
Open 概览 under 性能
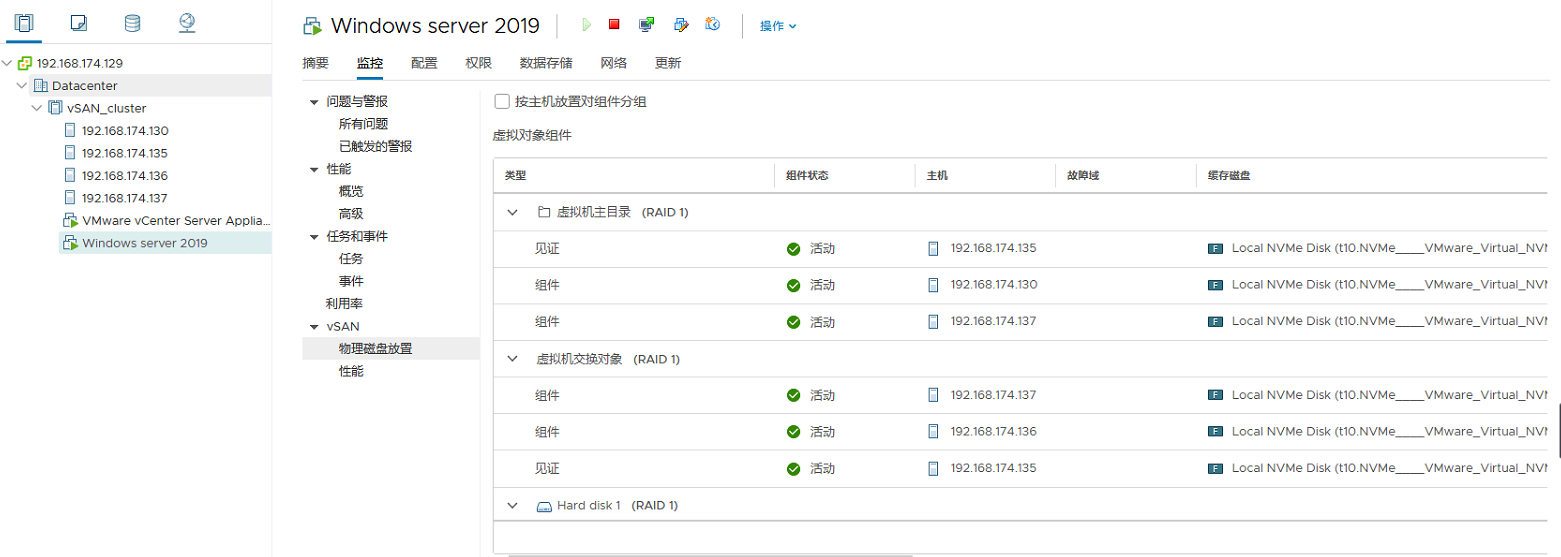[351, 191]
